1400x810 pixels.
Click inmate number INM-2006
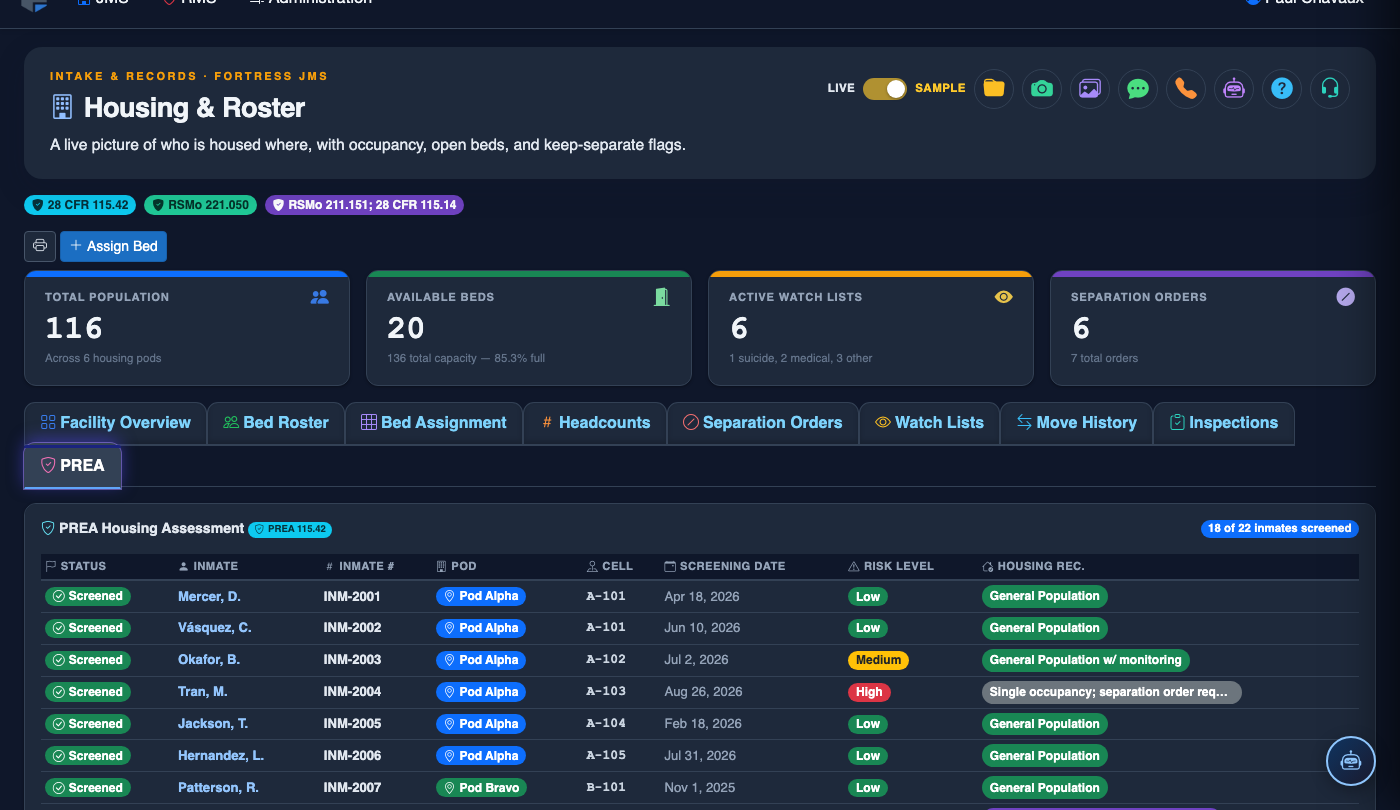[352, 756]
